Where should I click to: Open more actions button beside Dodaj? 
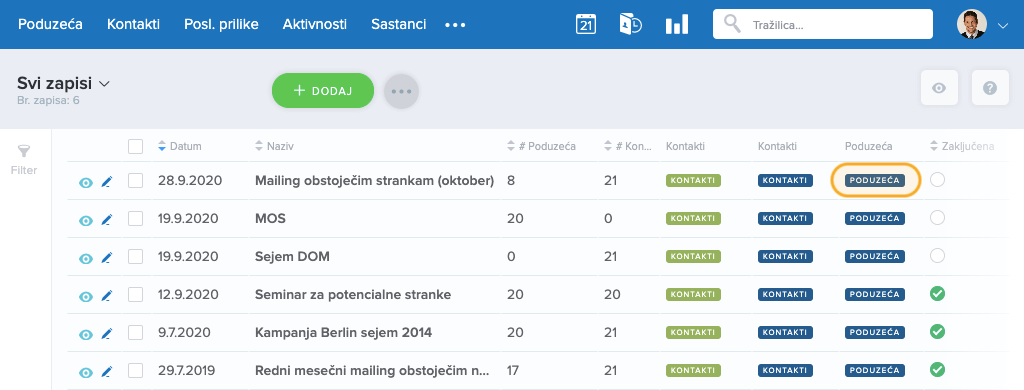401,91
